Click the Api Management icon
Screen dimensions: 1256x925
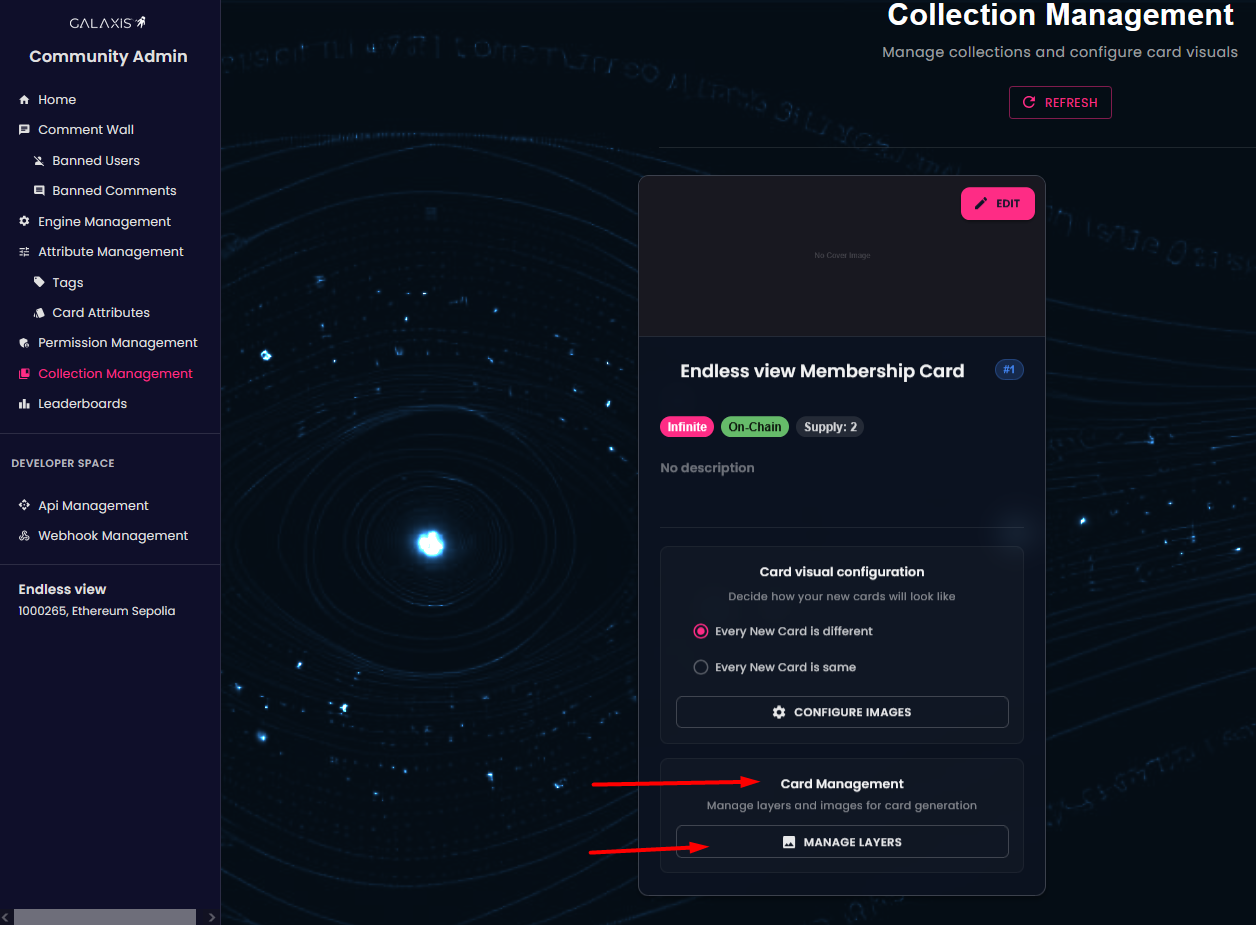click(25, 506)
